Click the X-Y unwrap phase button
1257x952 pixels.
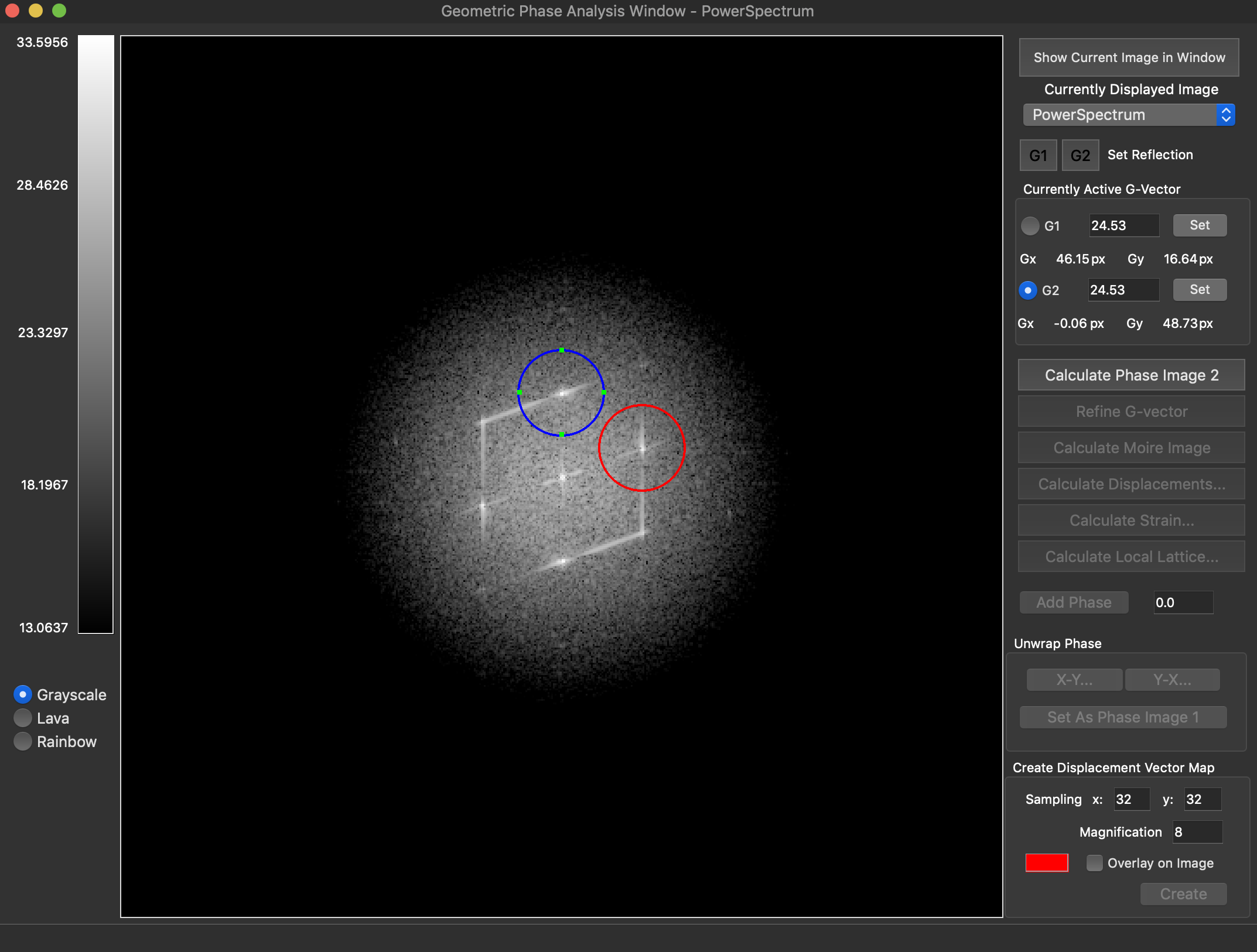pyautogui.click(x=1074, y=680)
